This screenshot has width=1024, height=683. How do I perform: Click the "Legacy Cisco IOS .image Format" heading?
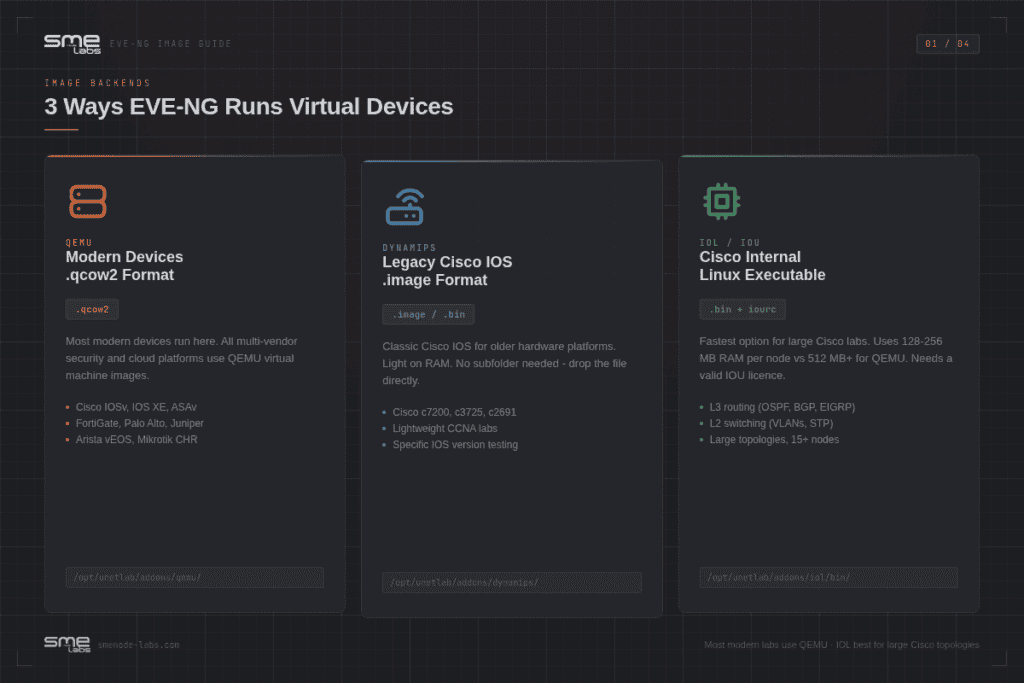(447, 271)
